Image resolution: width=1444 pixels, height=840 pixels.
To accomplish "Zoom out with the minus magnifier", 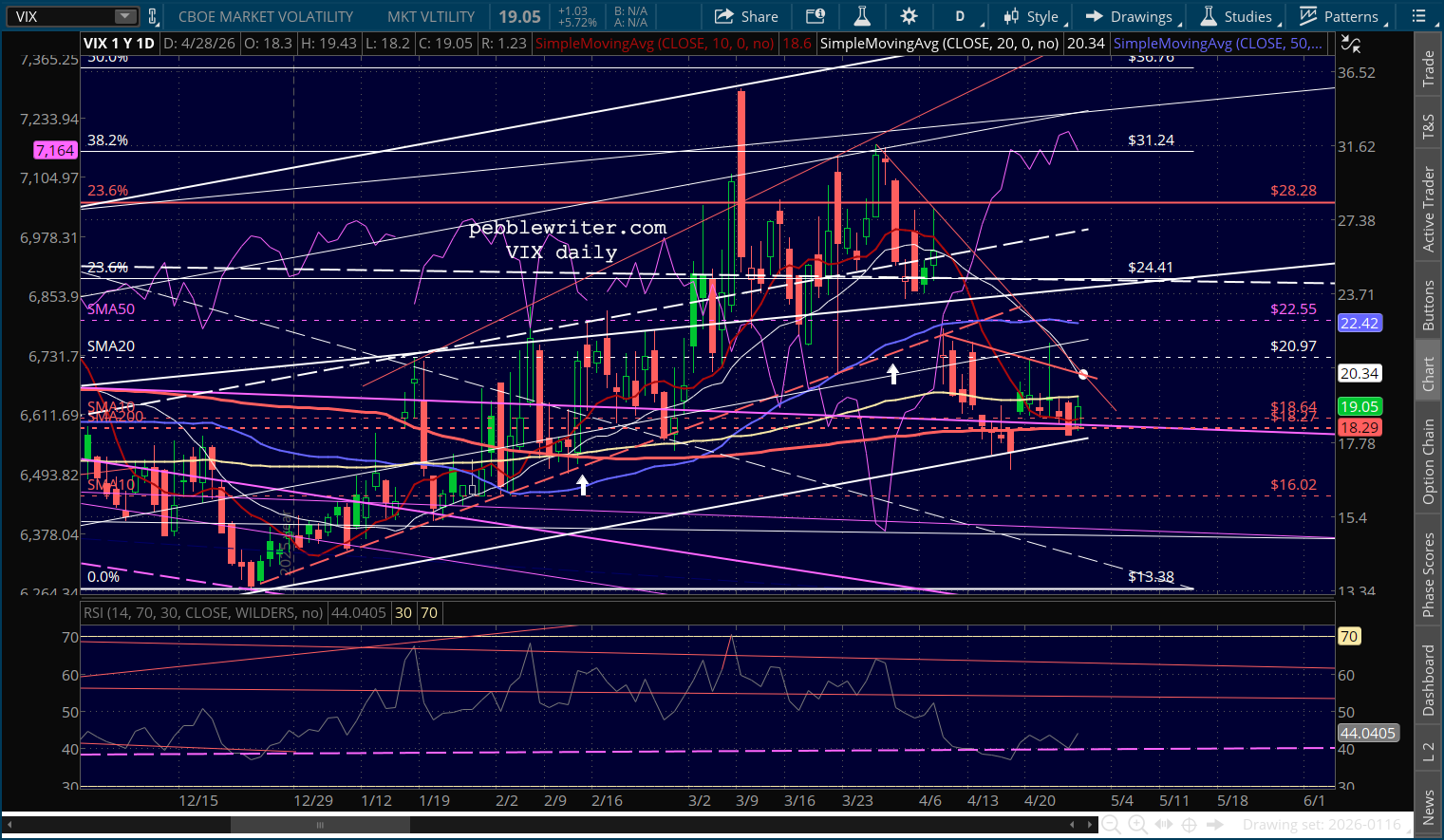I will pos(1110,825).
